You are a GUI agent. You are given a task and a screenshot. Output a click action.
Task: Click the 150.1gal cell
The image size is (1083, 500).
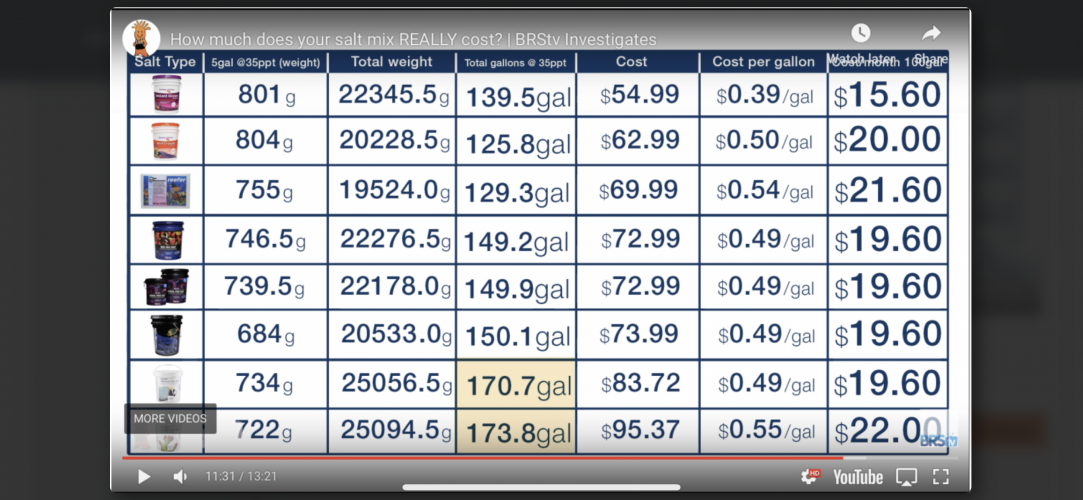pyautogui.click(x=516, y=336)
